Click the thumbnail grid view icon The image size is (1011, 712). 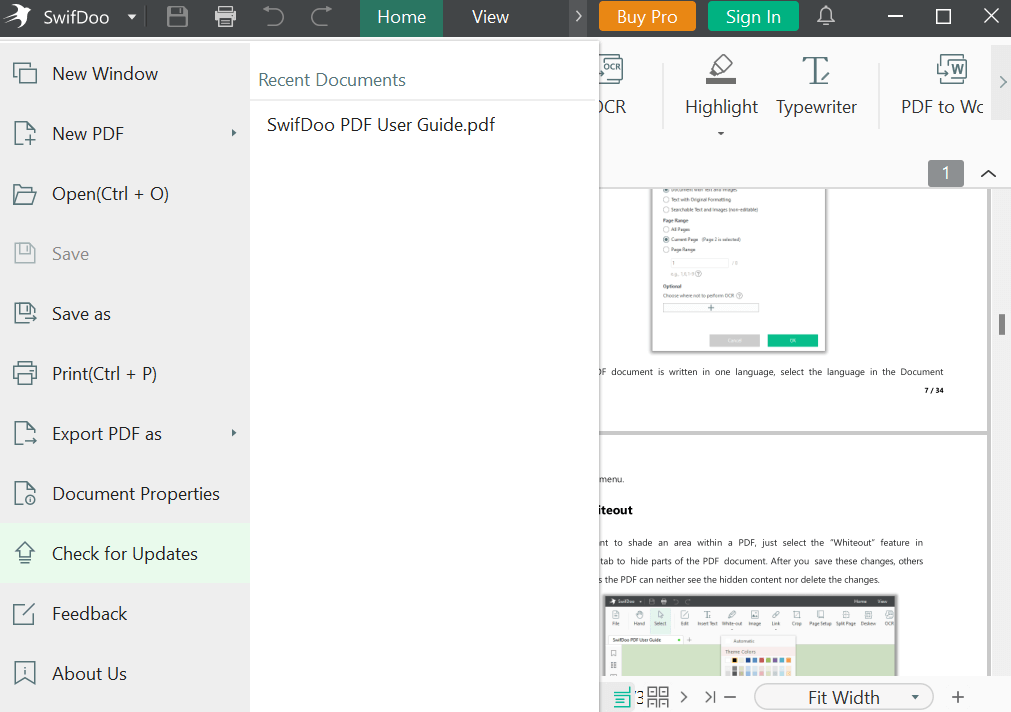658,697
